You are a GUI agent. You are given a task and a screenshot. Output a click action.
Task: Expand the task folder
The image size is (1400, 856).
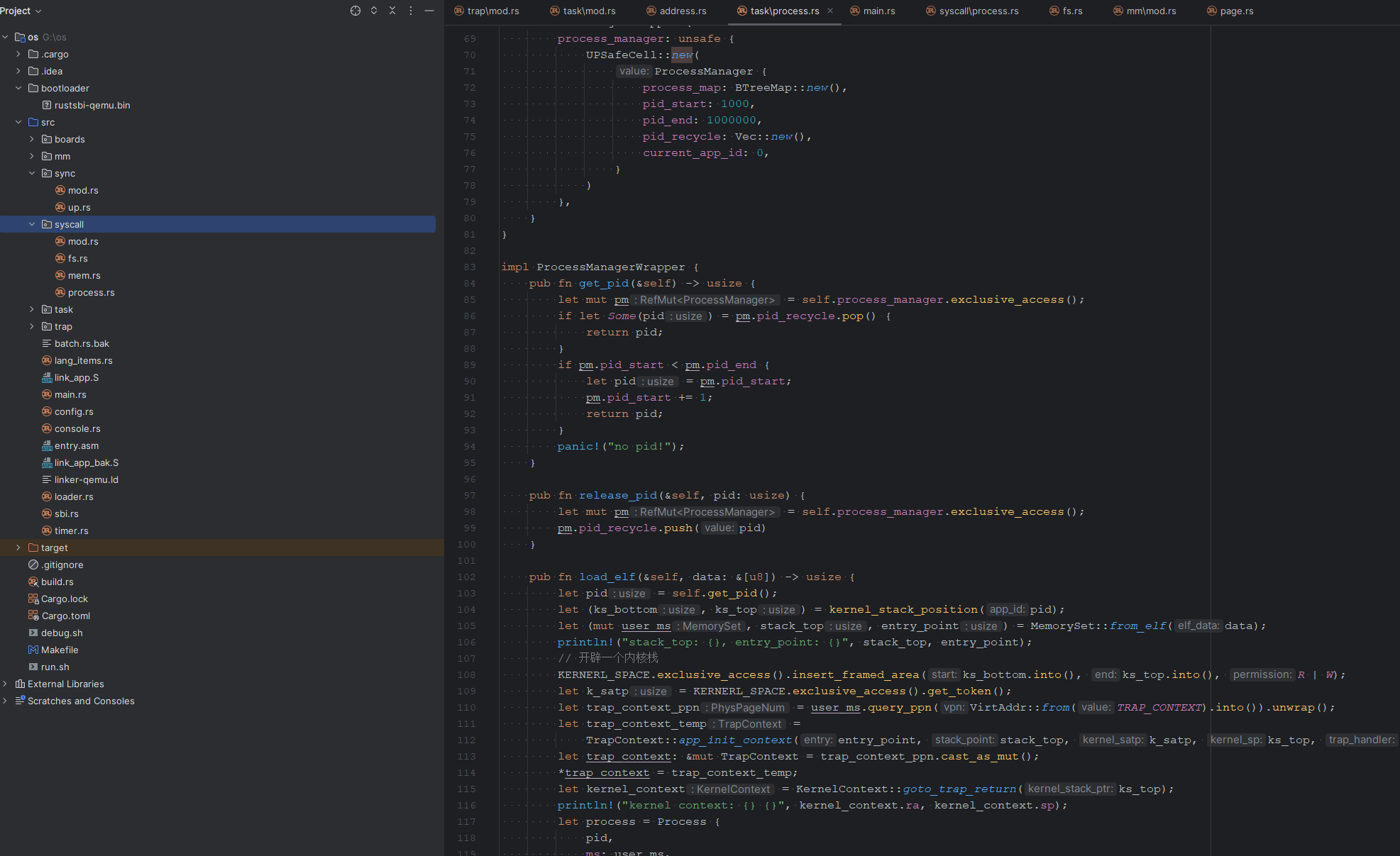tap(32, 309)
